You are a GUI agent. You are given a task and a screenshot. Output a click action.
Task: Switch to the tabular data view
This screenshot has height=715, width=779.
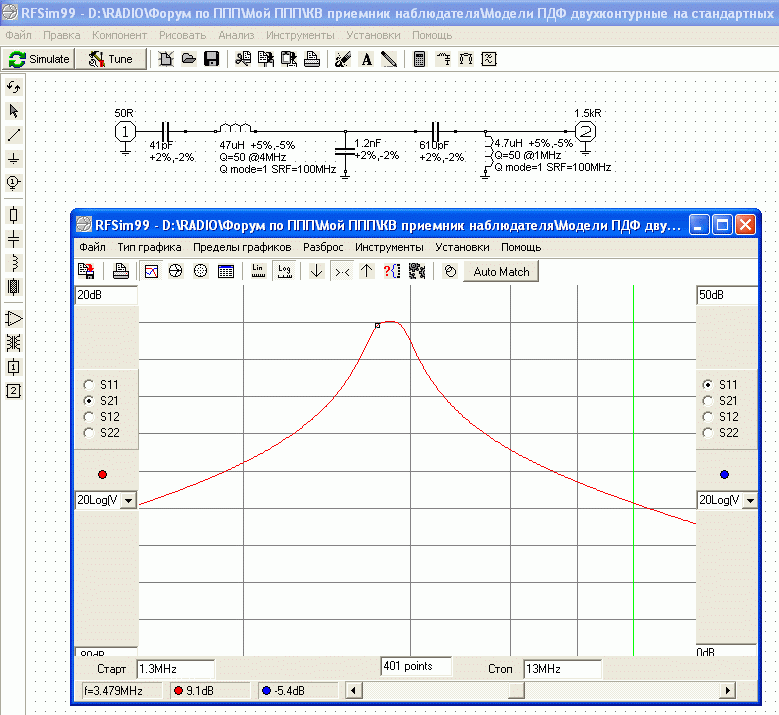[226, 271]
